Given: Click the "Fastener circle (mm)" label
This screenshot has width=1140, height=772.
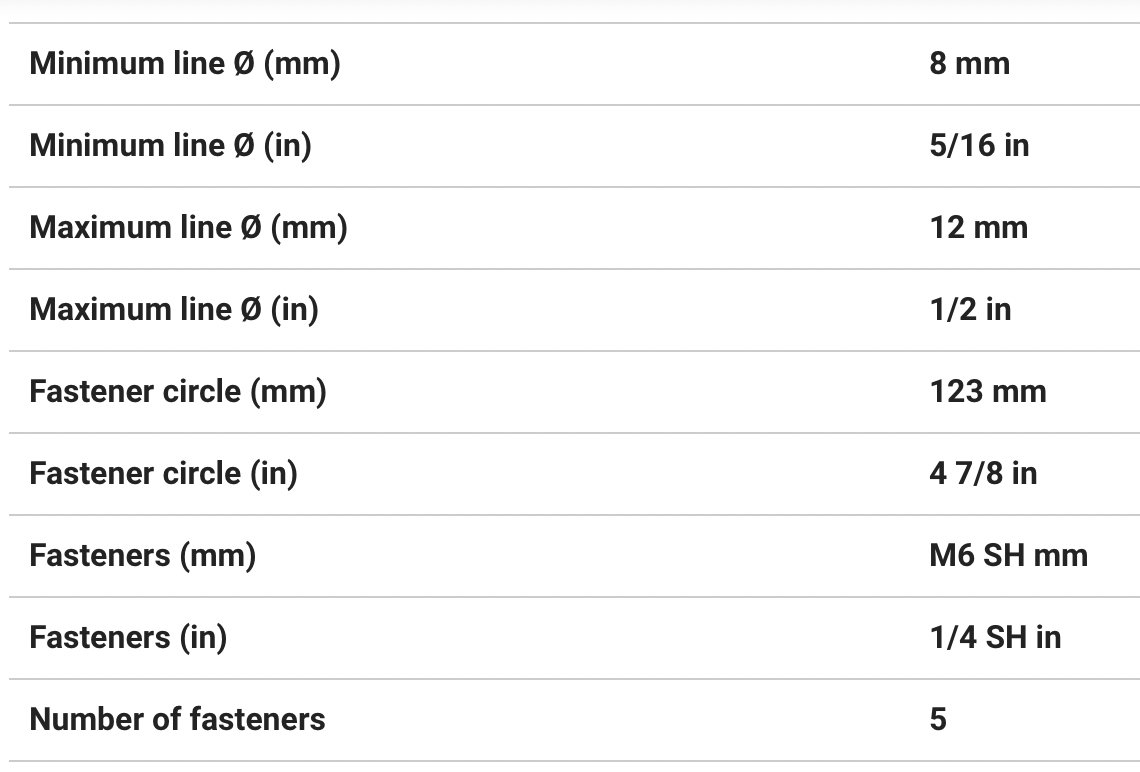Looking at the screenshot, I should pyautogui.click(x=178, y=392).
